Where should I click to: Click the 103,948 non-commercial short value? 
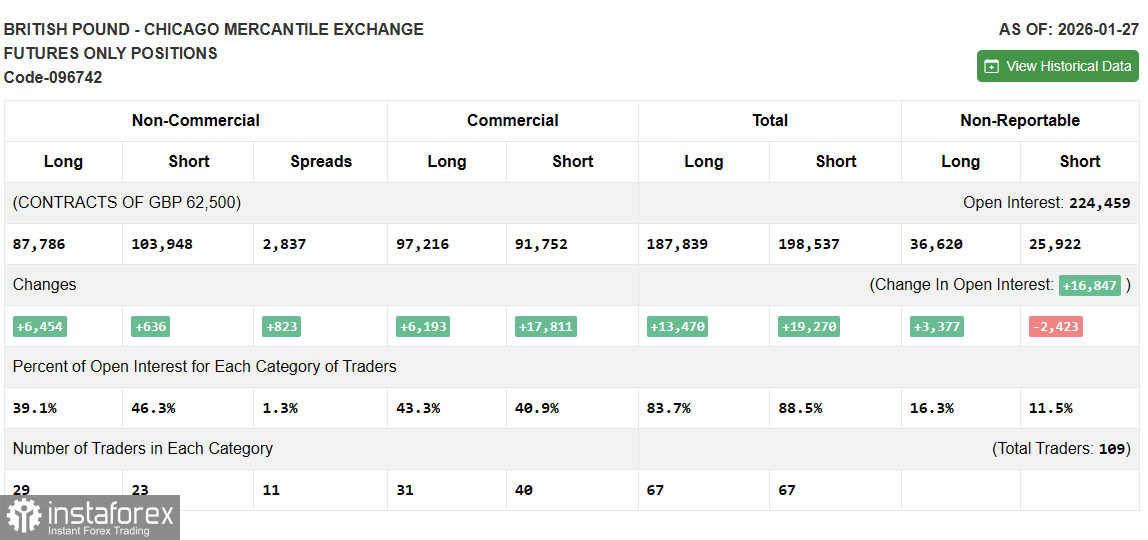pyautogui.click(x=161, y=244)
